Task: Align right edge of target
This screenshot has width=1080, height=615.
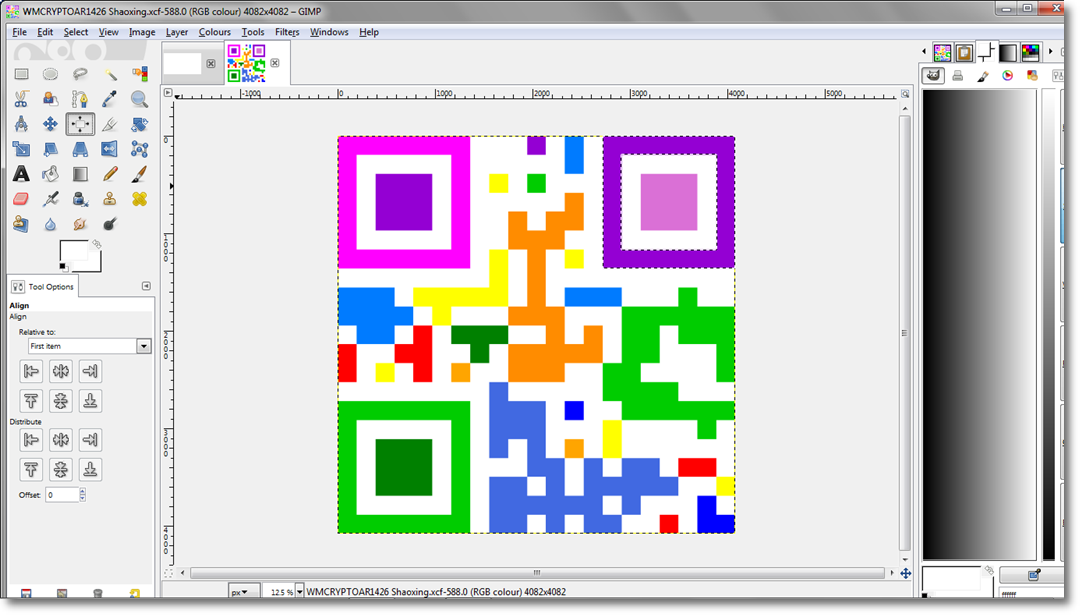Action: 90,371
